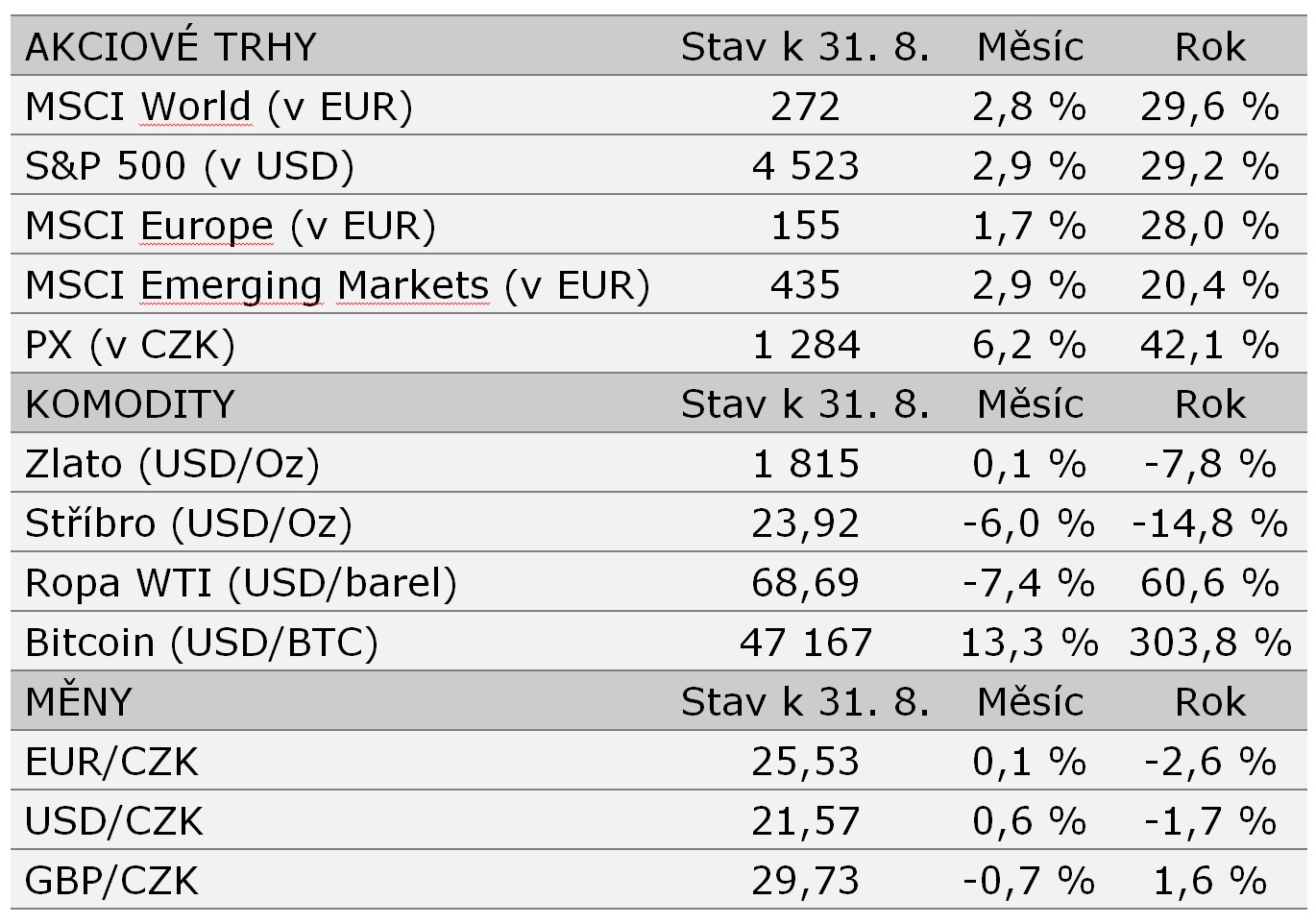Click the AKCIOVÉ TRHY section header

pyautogui.click(x=171, y=47)
